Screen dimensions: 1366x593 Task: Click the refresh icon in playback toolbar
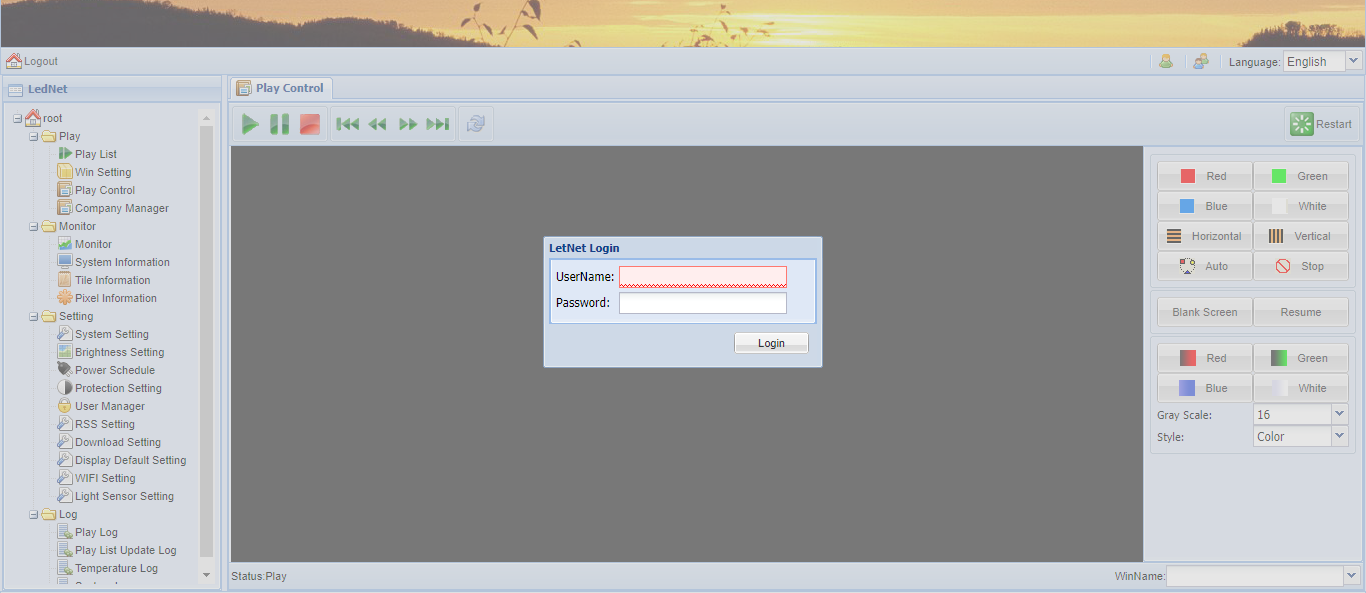pos(476,124)
